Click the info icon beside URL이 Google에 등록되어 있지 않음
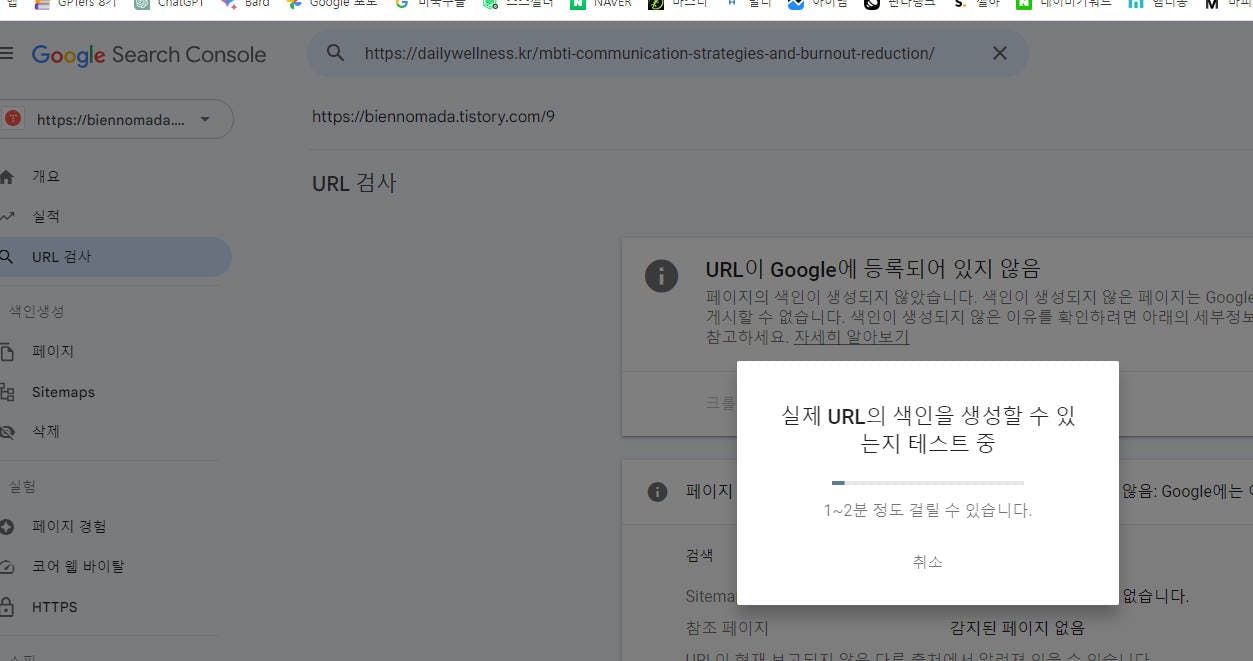 click(x=661, y=275)
